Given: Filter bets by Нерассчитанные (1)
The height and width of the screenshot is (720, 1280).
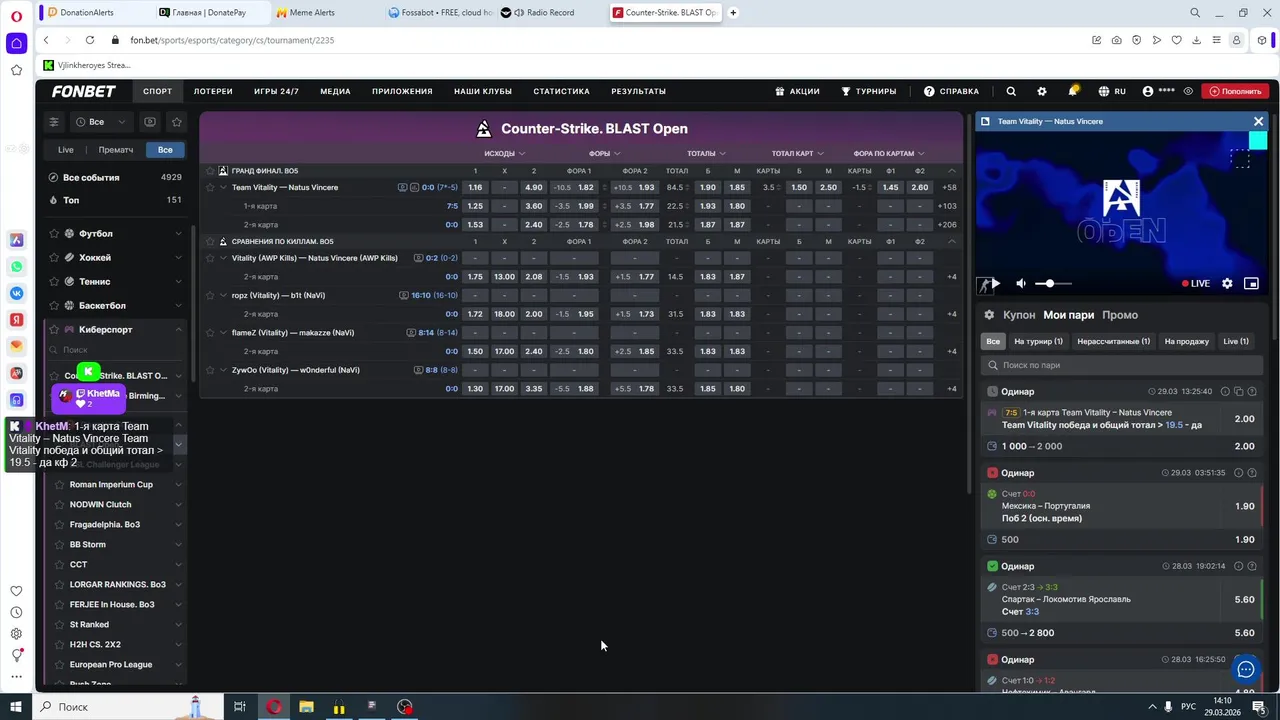Looking at the screenshot, I should [x=1113, y=341].
